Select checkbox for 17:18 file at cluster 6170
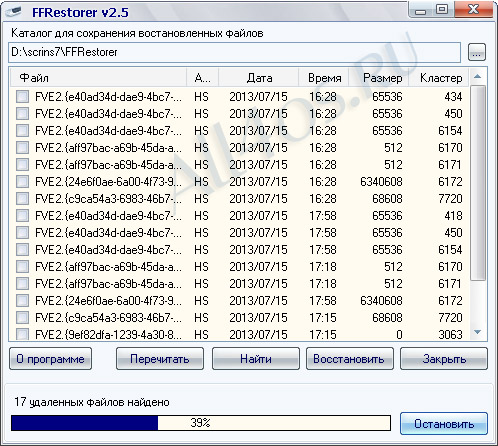Screen dimensions: 498x446 (x=22, y=267)
